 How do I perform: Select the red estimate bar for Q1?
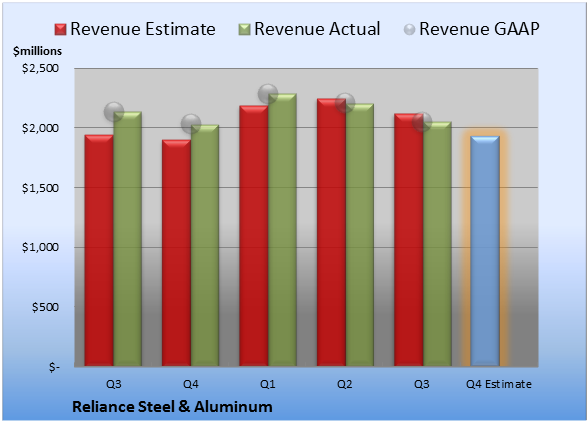[254, 236]
